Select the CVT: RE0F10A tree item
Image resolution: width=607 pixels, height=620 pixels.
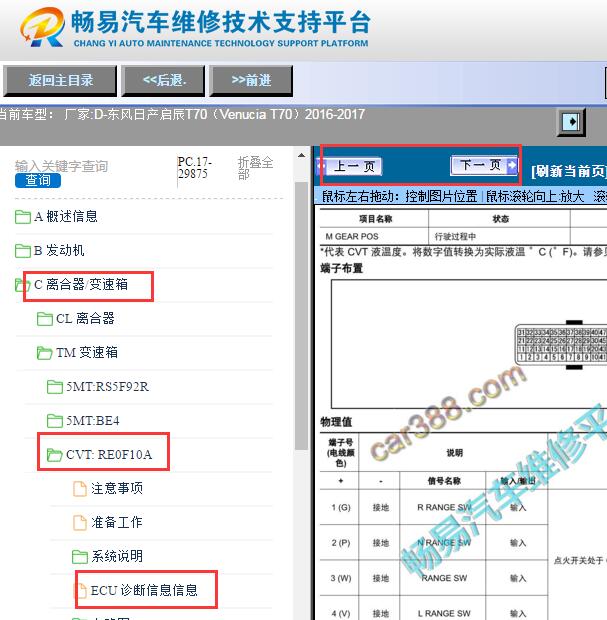coord(109,455)
